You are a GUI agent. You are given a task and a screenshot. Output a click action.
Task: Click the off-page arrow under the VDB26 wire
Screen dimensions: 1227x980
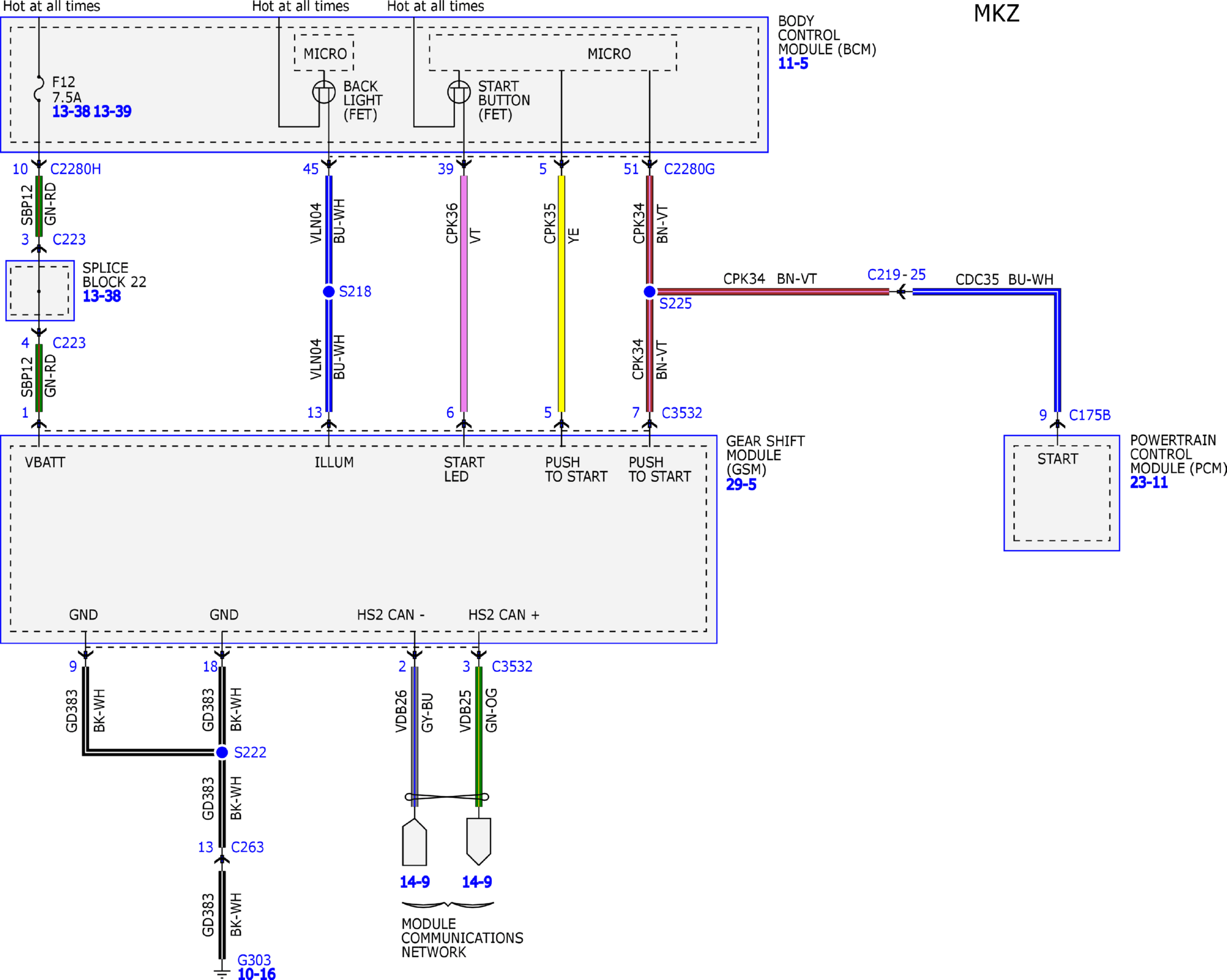point(414,842)
